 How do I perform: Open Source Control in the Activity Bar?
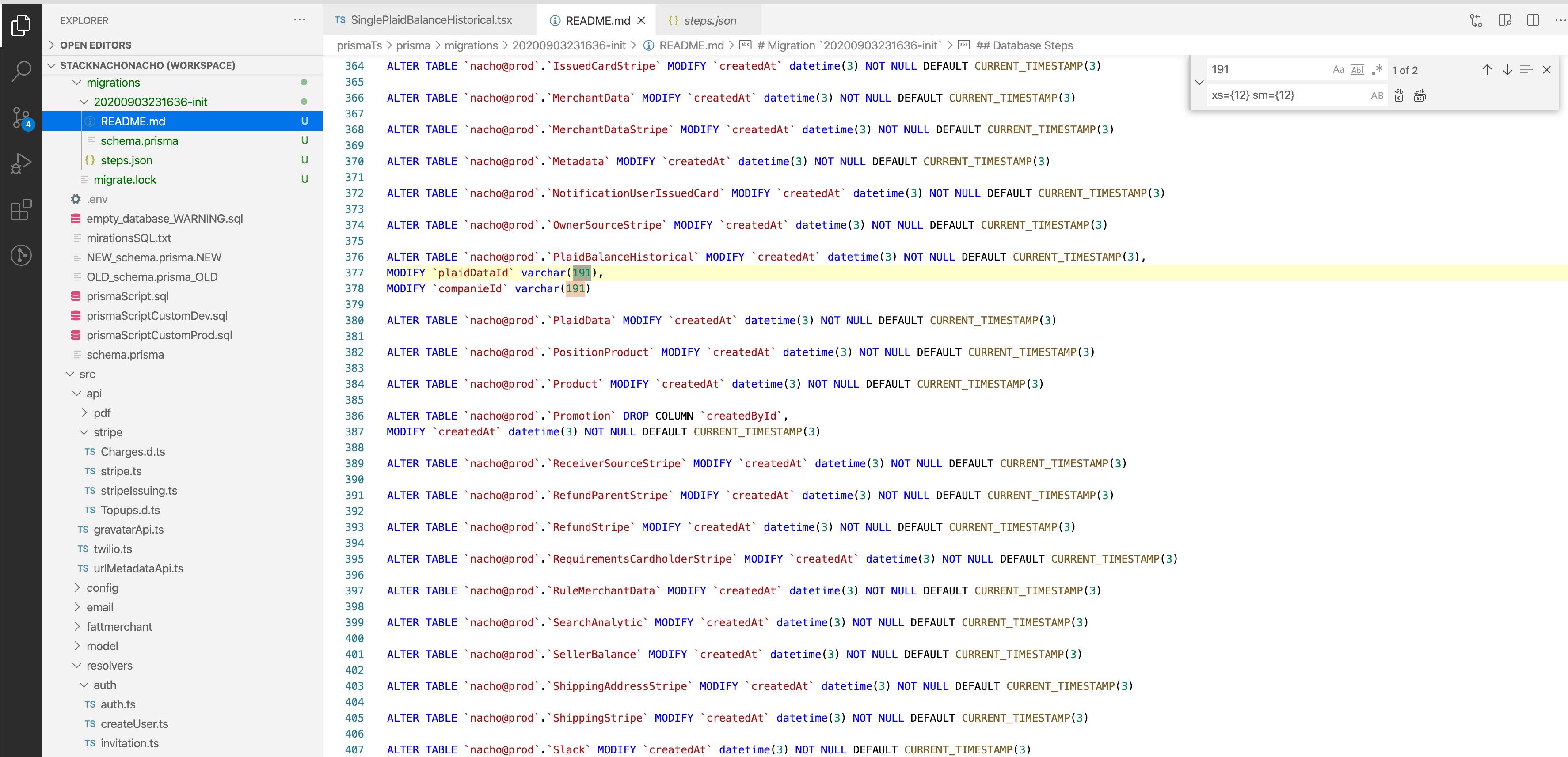(x=21, y=117)
